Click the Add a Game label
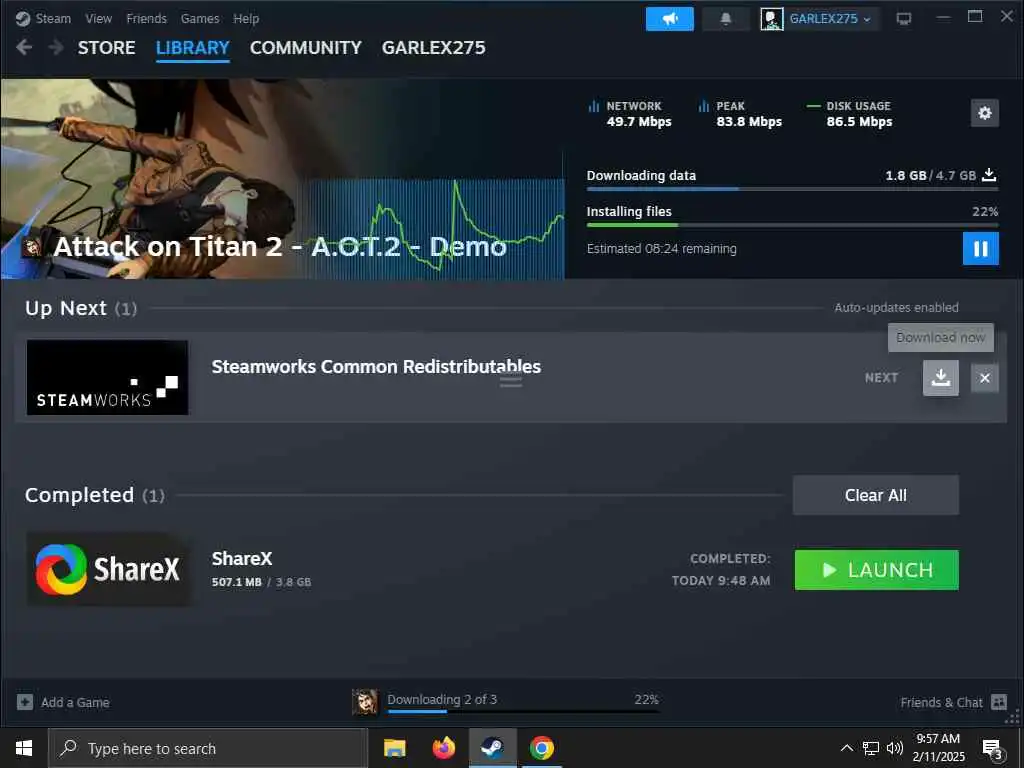 coord(75,702)
